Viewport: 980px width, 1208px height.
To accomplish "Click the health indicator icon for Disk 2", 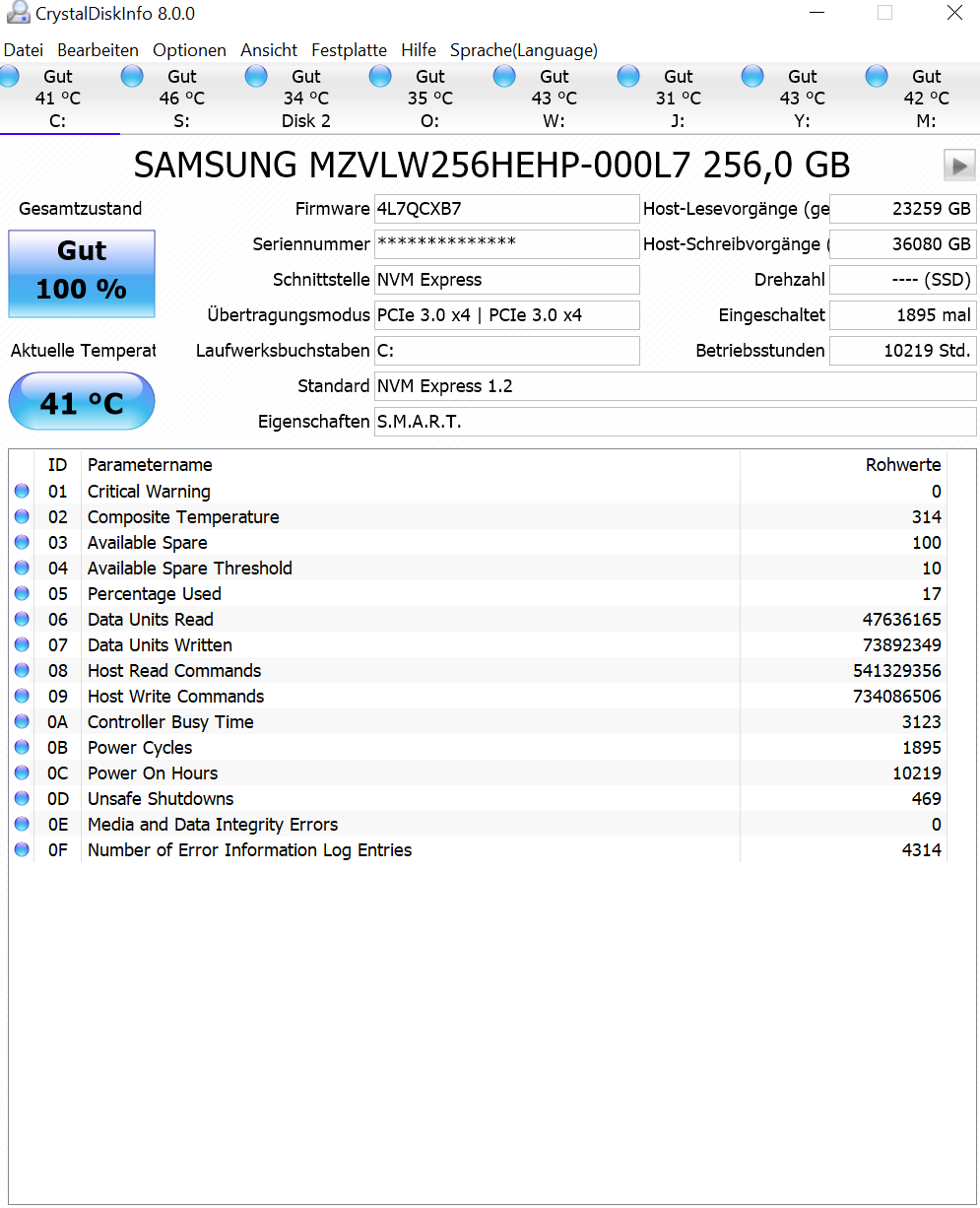I will (255, 75).
